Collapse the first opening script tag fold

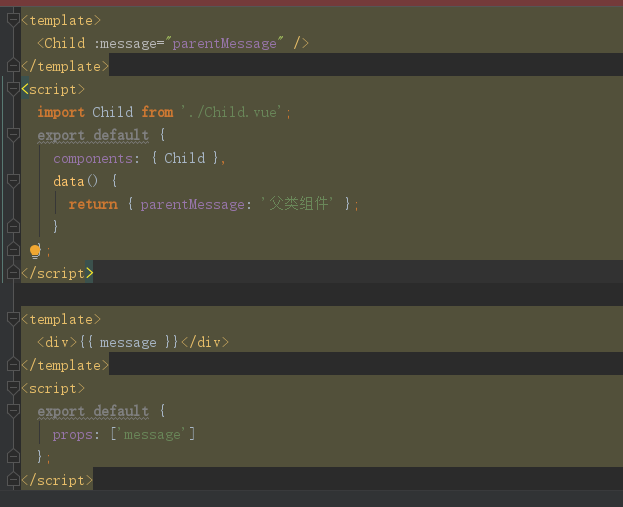click(13, 89)
